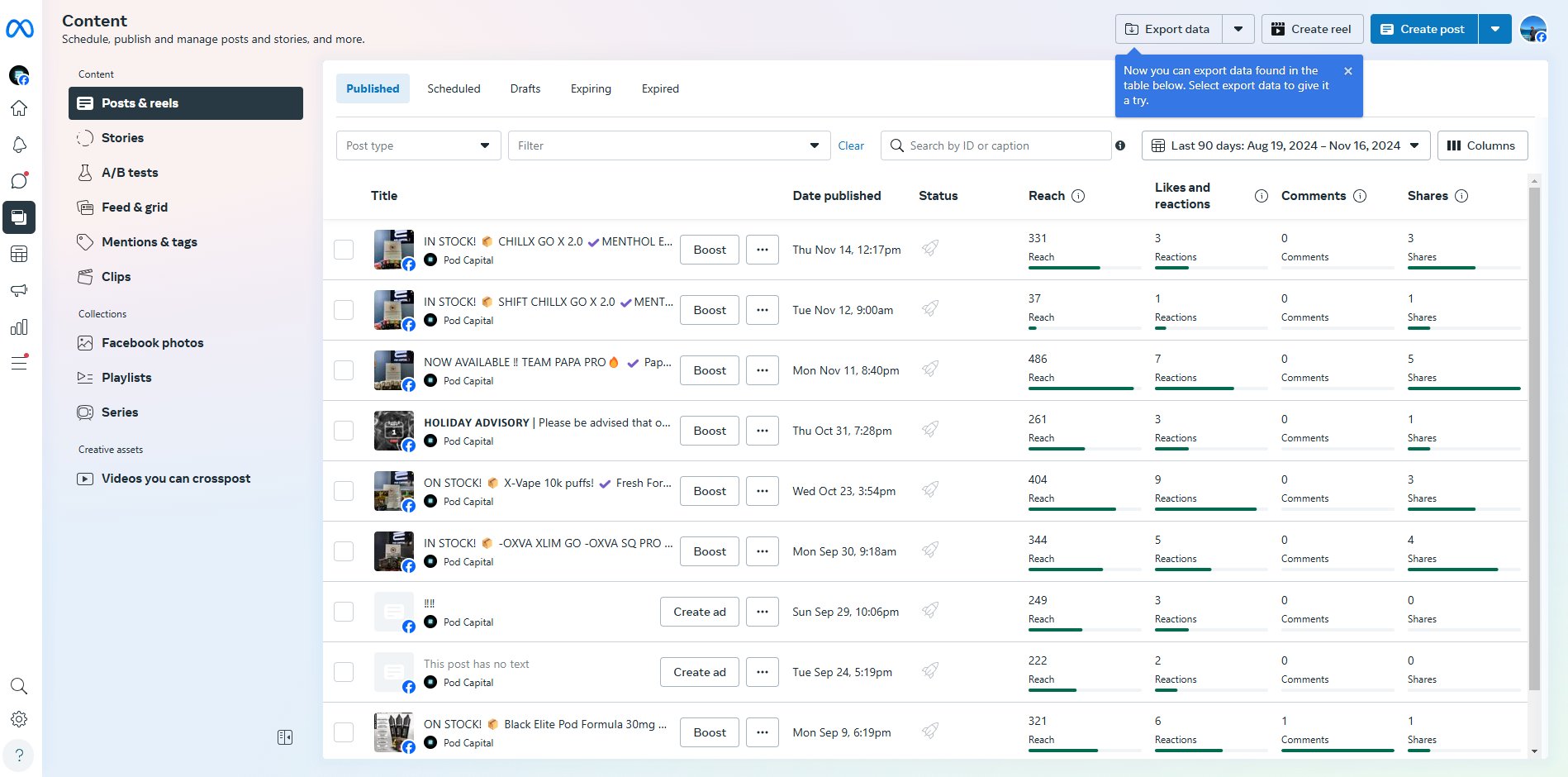This screenshot has height=777, width=1568.
Task: Open All tools hamburger menu
Action: coord(19,363)
